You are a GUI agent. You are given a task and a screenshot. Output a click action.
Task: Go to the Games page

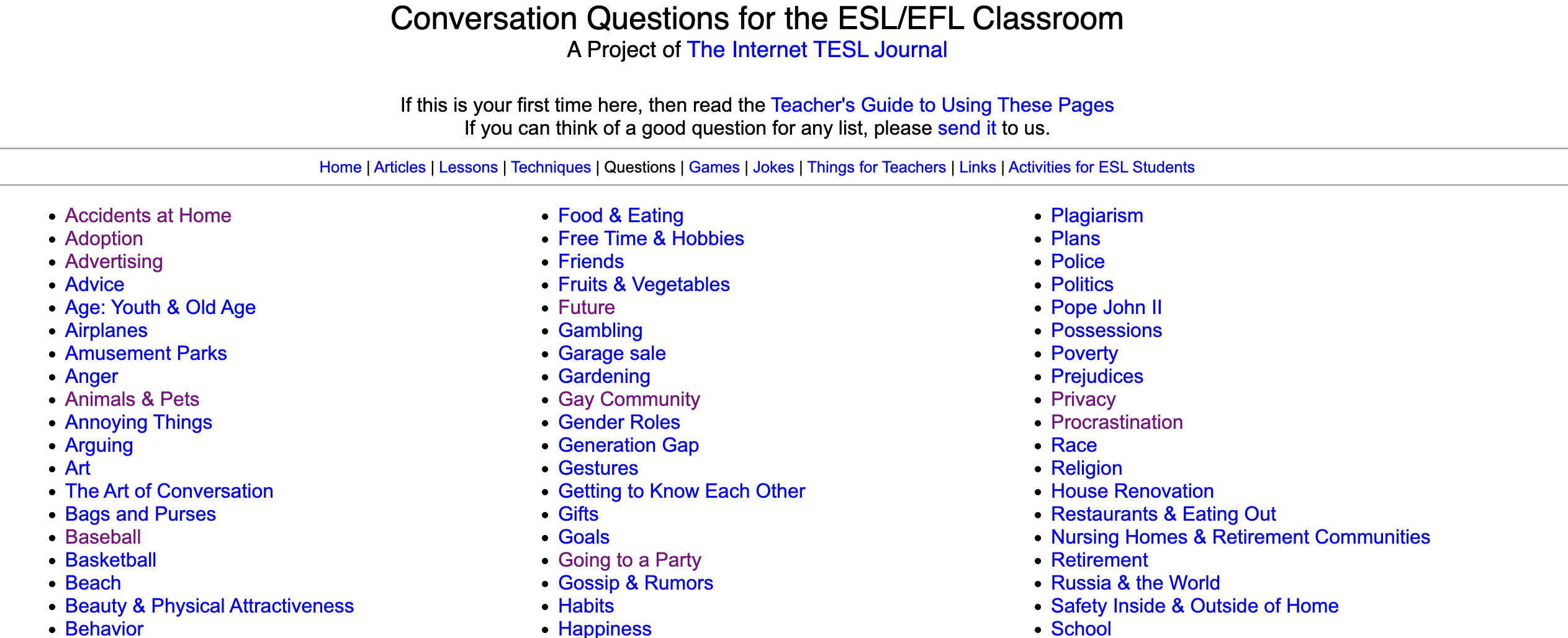pyautogui.click(x=714, y=167)
